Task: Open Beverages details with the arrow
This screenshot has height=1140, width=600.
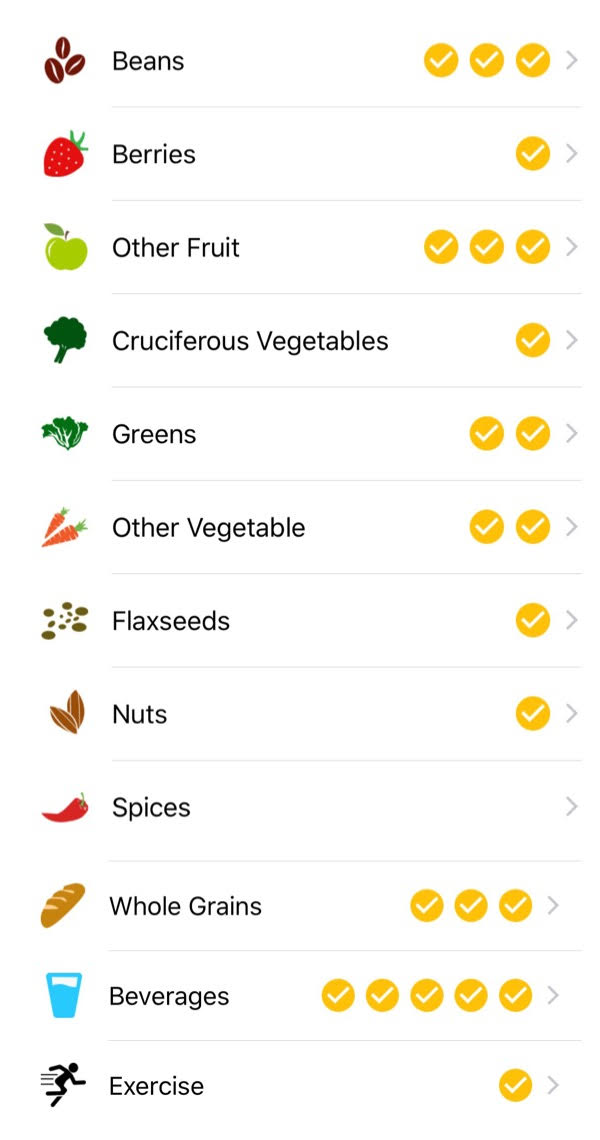Action: 553,995
